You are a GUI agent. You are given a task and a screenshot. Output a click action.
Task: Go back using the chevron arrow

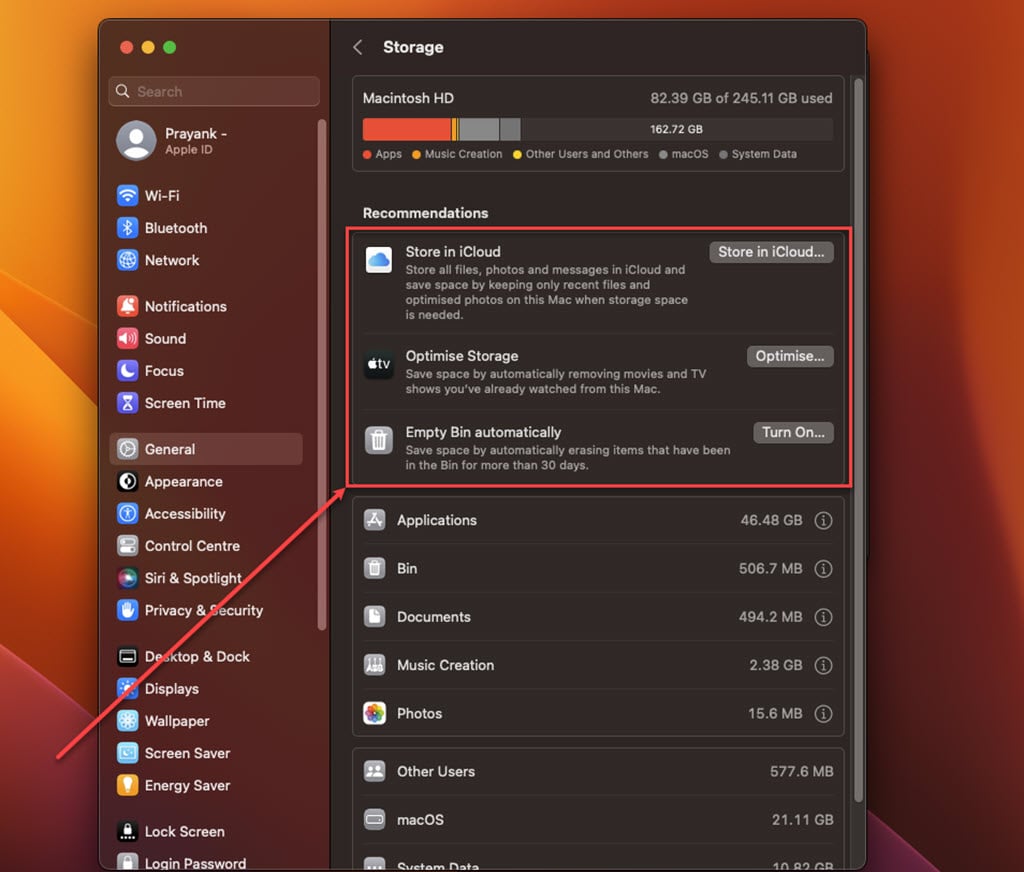(358, 47)
